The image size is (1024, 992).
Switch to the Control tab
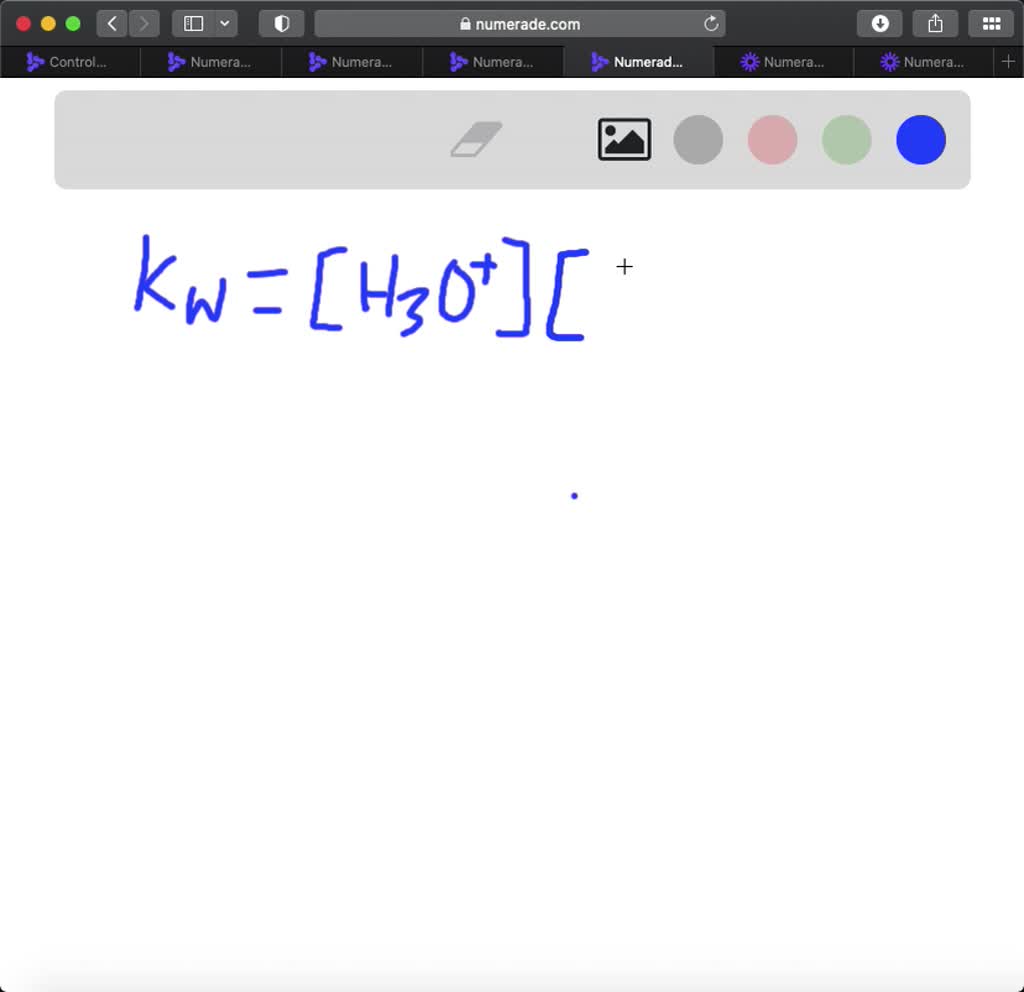(x=70, y=61)
